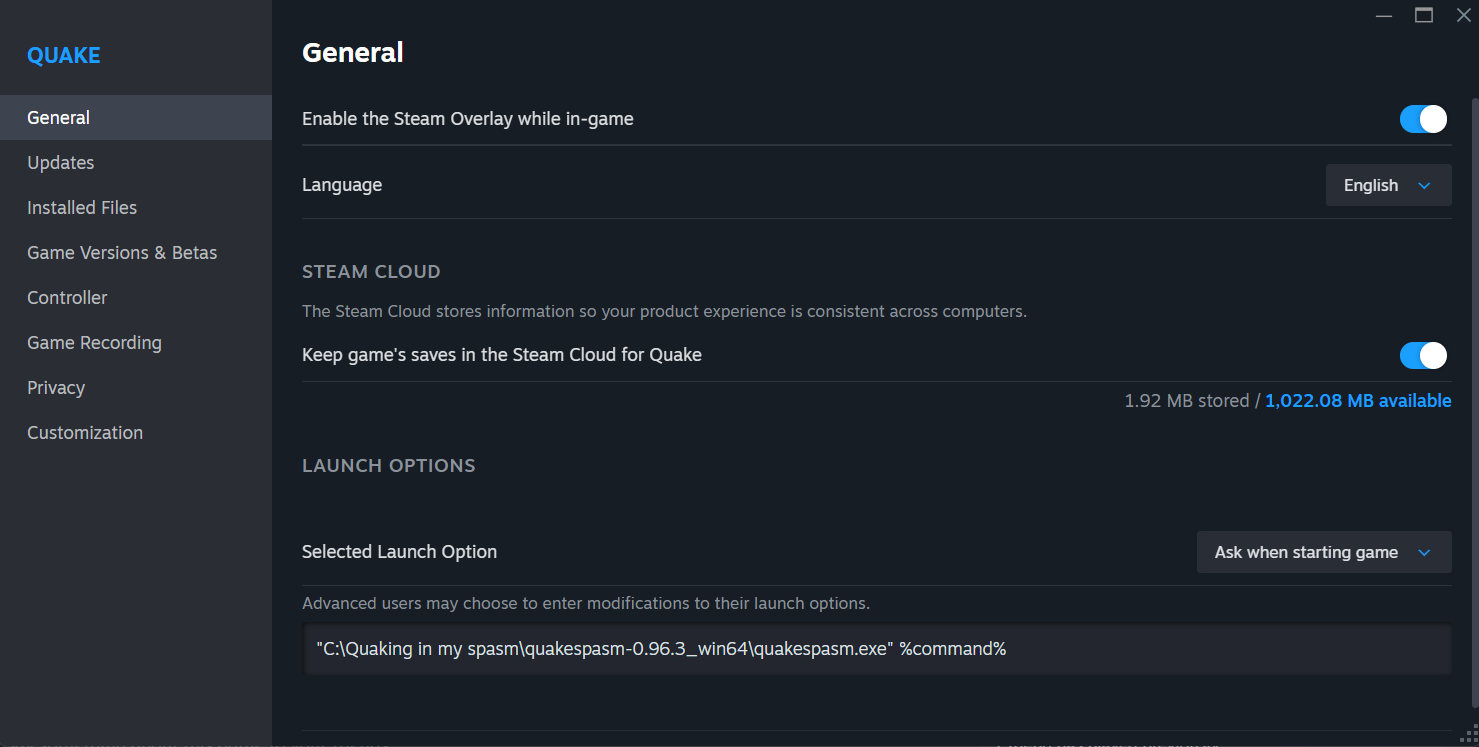Click the 1,022.08 MB available link
The width and height of the screenshot is (1479, 747).
(1358, 401)
